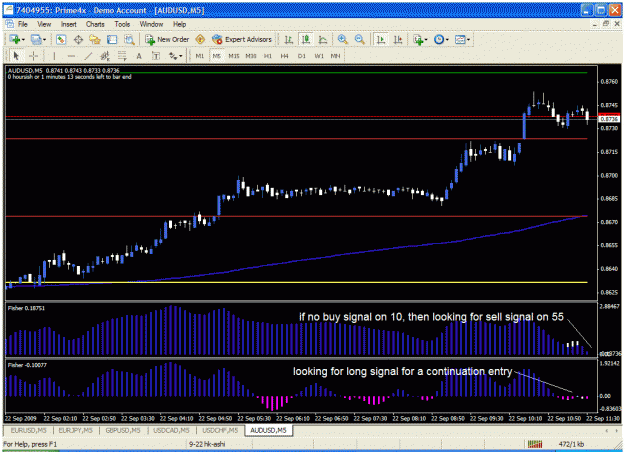Screen dimensions: 625x452
Task: Switch to the EURUSD,M5 chart tab
Action: click(28, 430)
